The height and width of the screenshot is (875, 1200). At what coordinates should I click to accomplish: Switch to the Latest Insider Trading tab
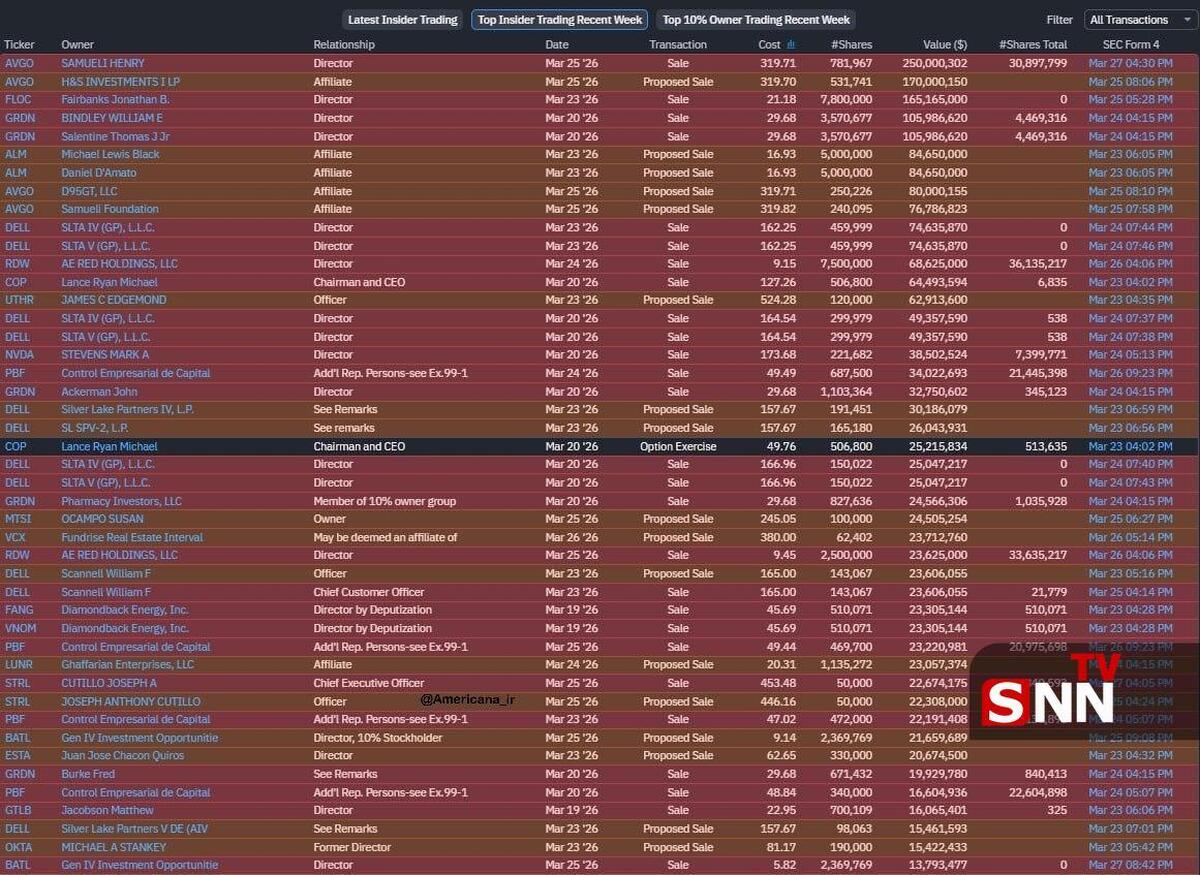pyautogui.click(x=402, y=20)
